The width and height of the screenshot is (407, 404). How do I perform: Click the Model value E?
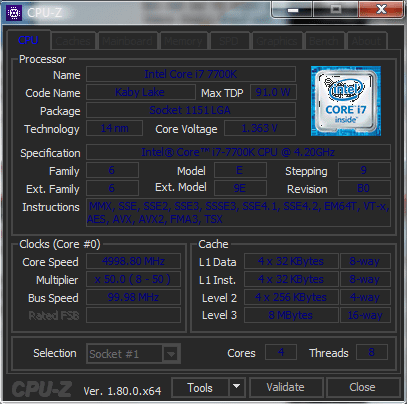240,170
